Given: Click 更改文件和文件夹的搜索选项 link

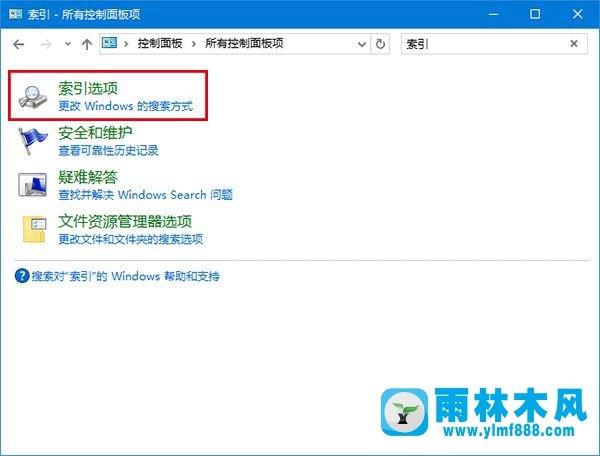Looking at the screenshot, I should click(130, 239).
